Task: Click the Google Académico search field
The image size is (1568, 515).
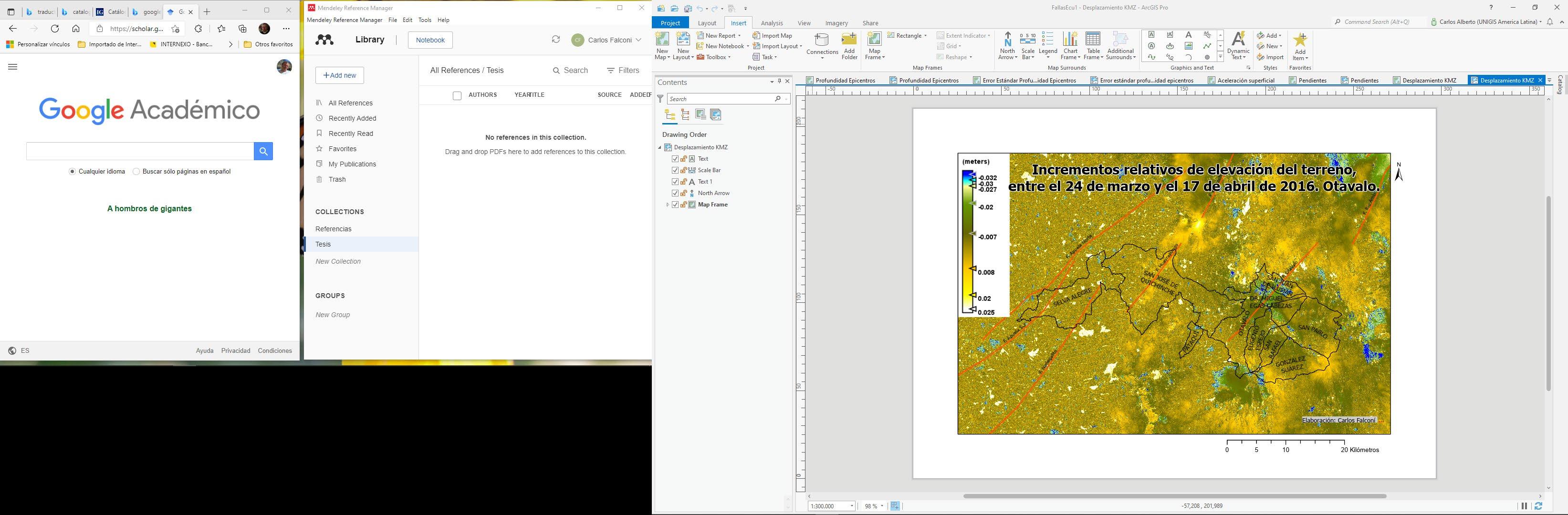Action: tap(139, 151)
